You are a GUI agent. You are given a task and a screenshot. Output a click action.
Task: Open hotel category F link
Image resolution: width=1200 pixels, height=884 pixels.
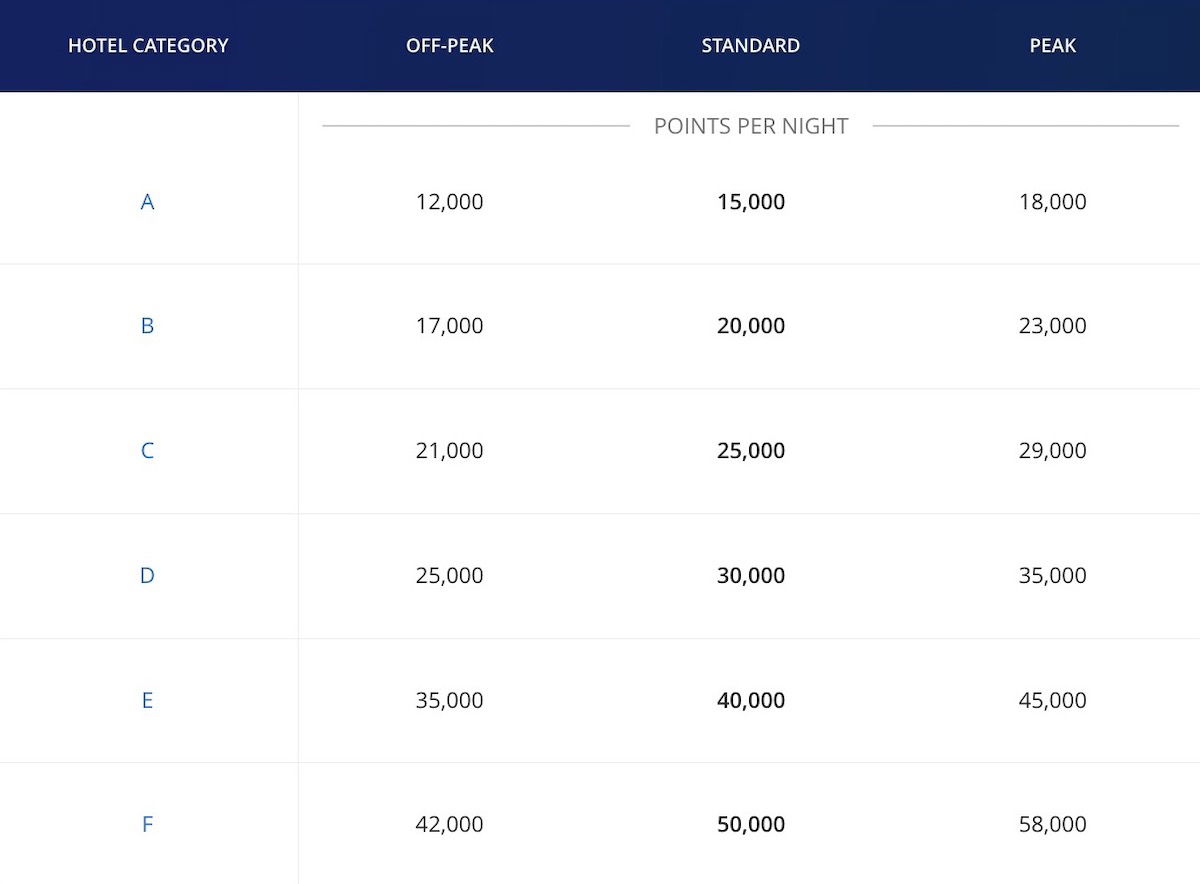147,825
